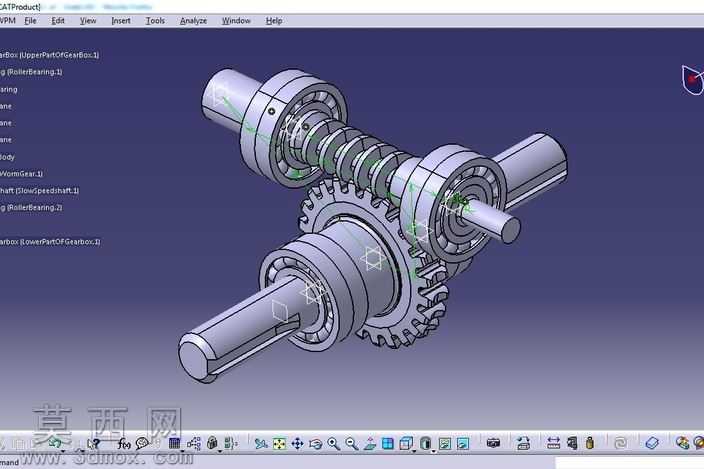
Task: Select the LowerPartOfGearbox.1 tree node
Action: coord(50,242)
